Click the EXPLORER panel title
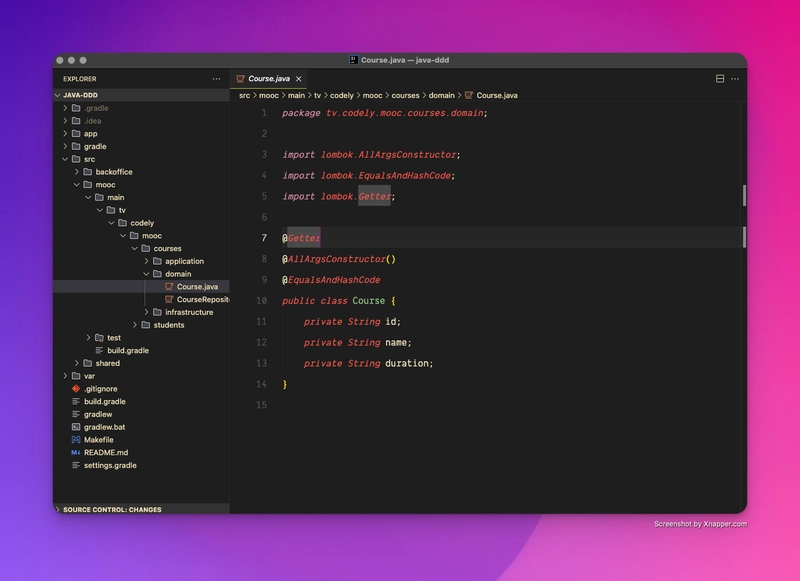Screen dimensions: 800x581 coord(80,79)
